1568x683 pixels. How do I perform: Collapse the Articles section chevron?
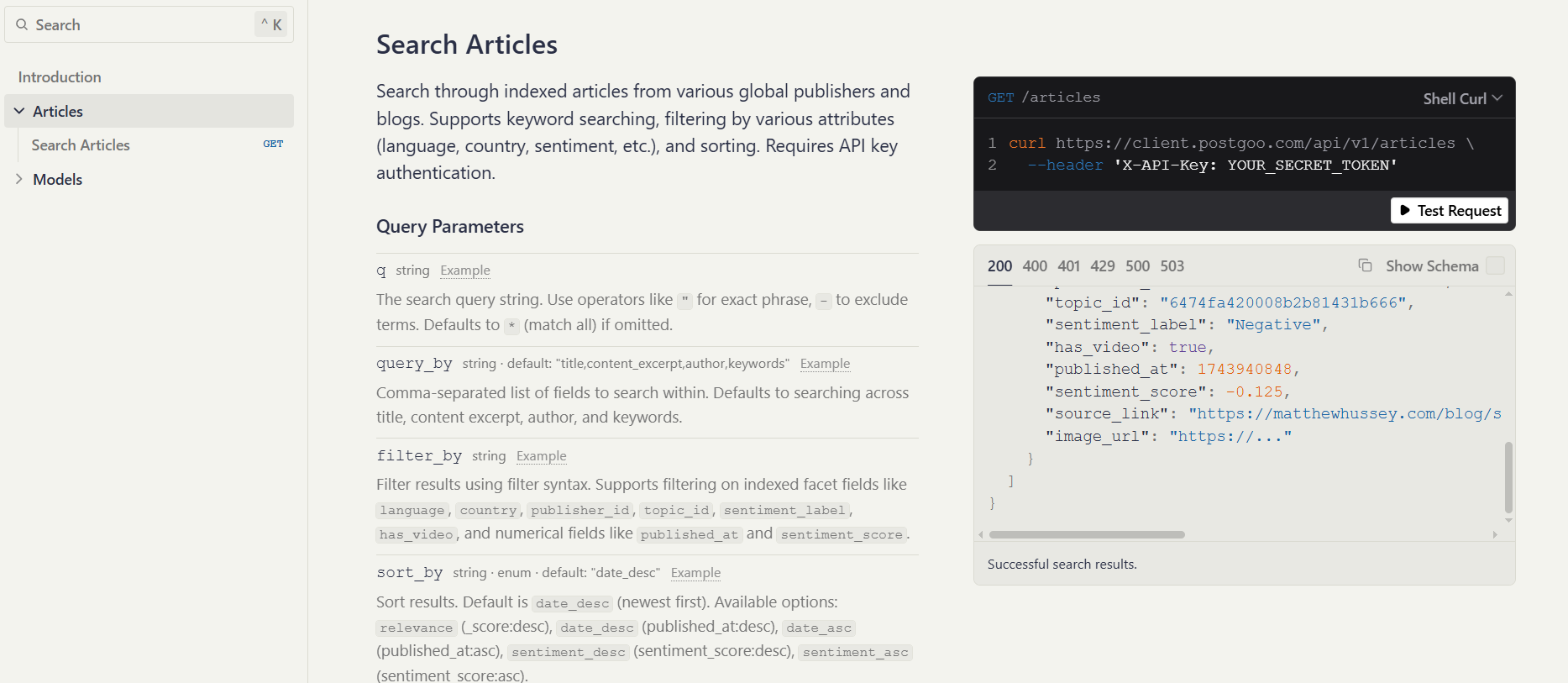click(19, 111)
